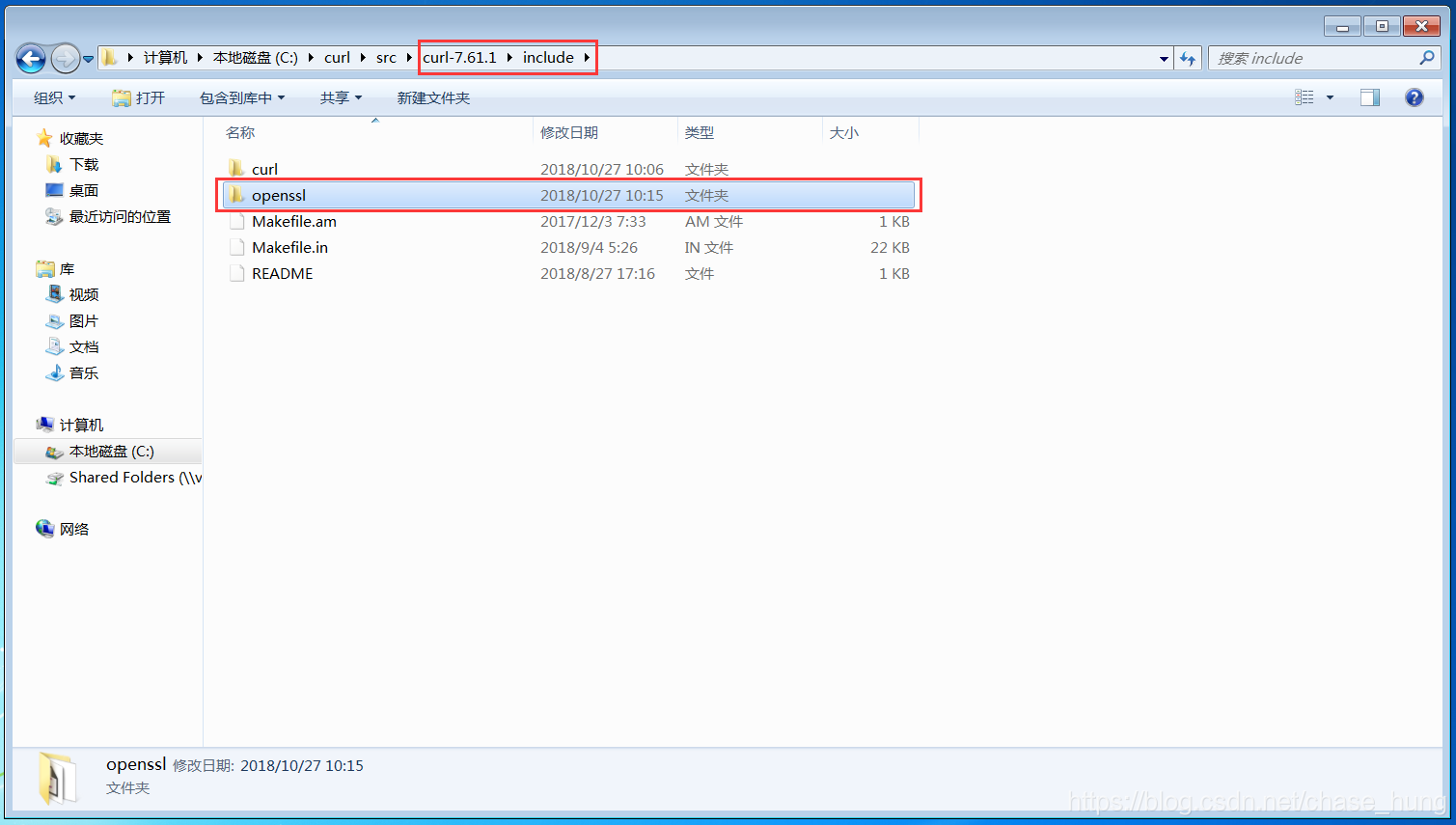Open 图片 library

84,320
